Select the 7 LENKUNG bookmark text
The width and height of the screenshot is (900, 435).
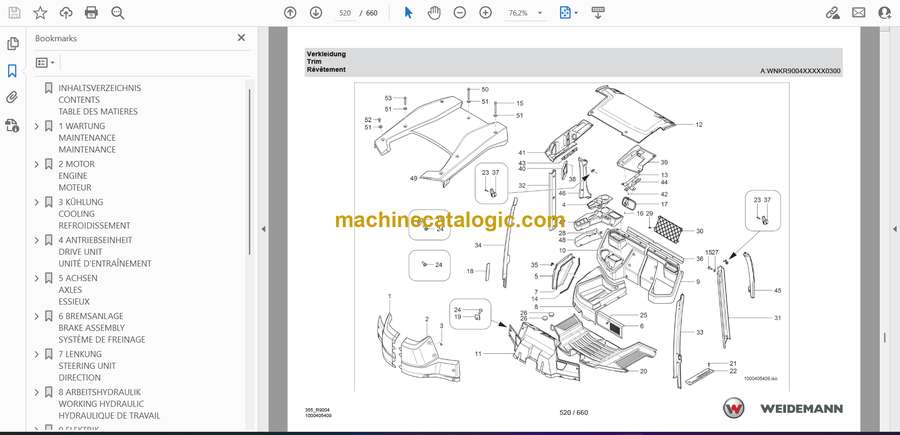click(87, 366)
